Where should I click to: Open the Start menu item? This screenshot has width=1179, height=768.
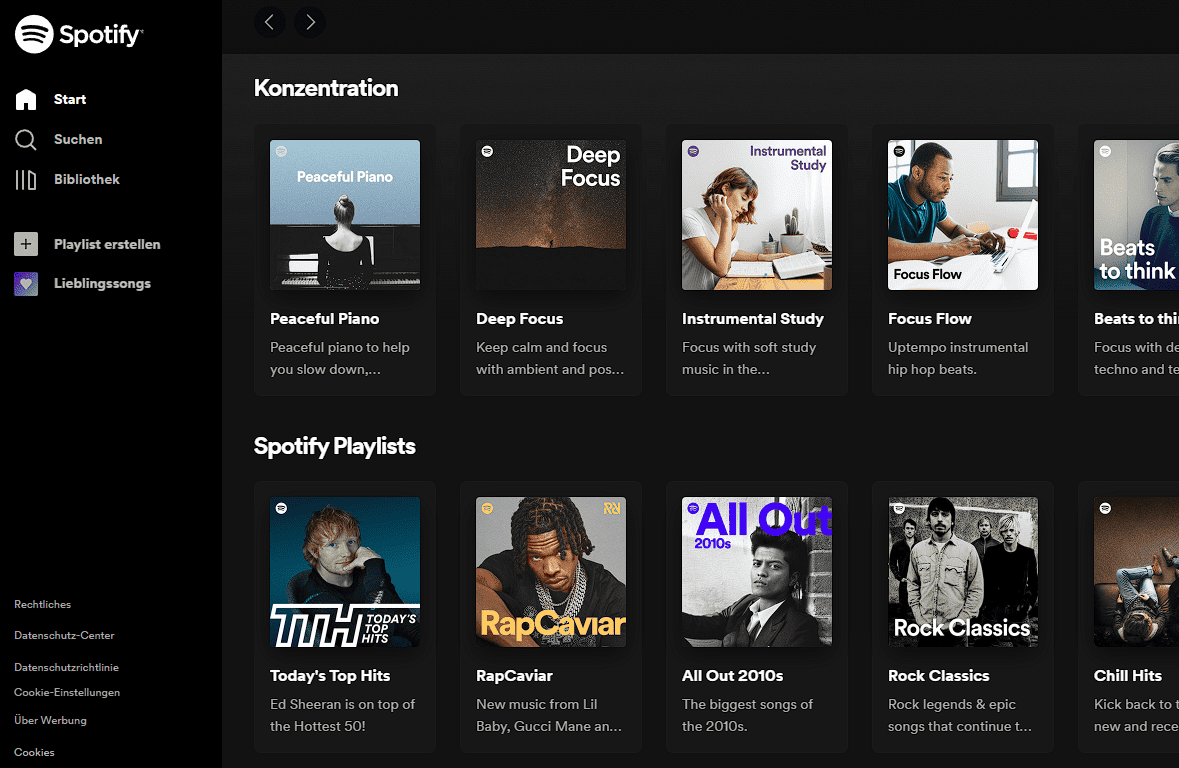(x=70, y=99)
